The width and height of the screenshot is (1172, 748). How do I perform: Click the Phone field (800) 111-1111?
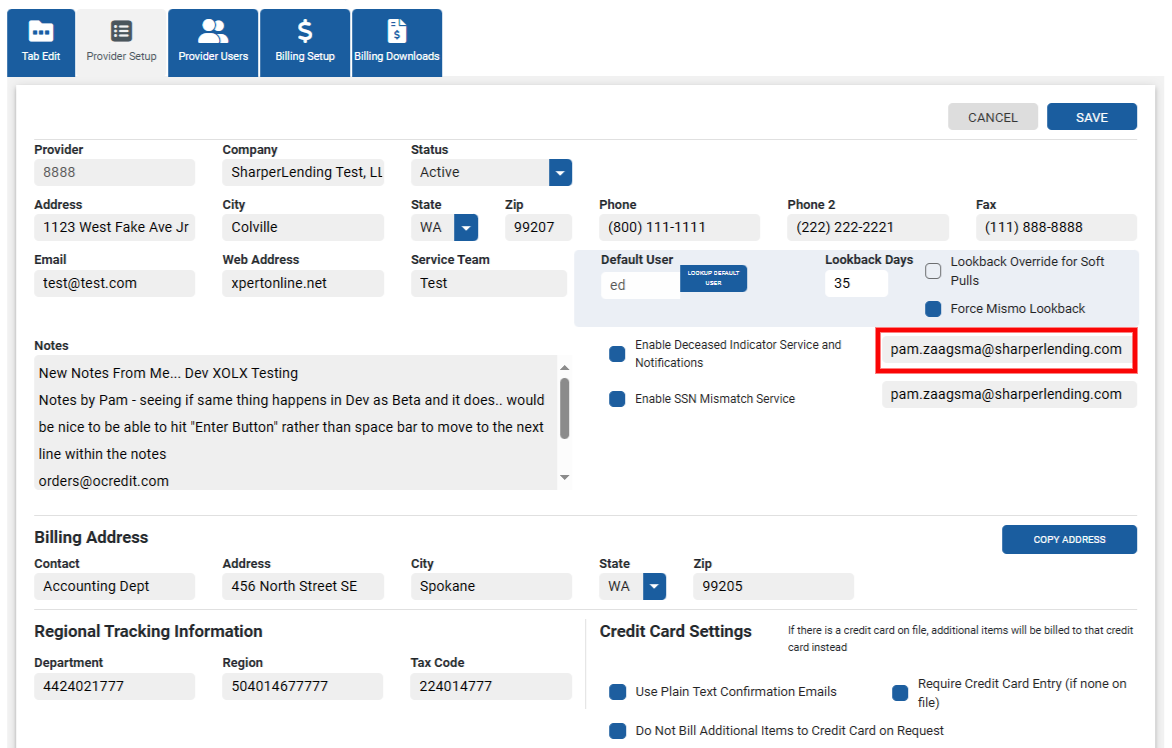(679, 227)
